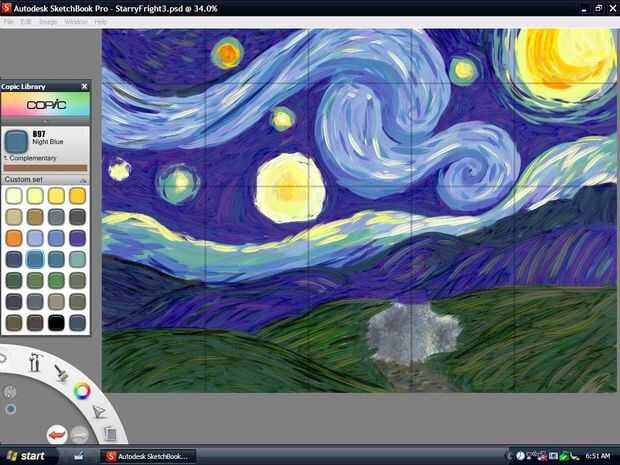620x465 pixels.
Task: Pick the dark brown swatch in the bottom row
Action: click(x=35, y=323)
